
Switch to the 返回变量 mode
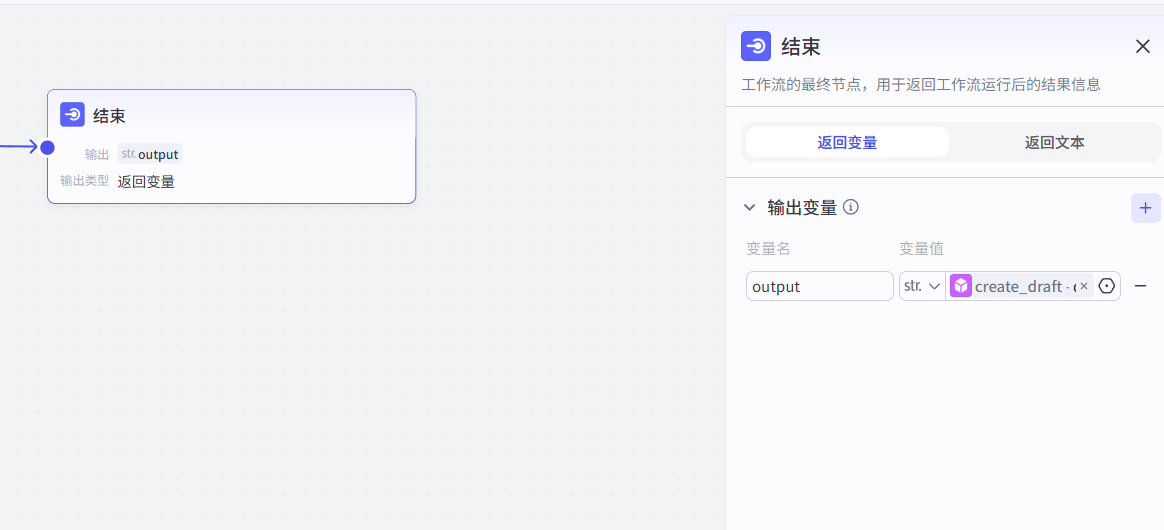[847, 142]
